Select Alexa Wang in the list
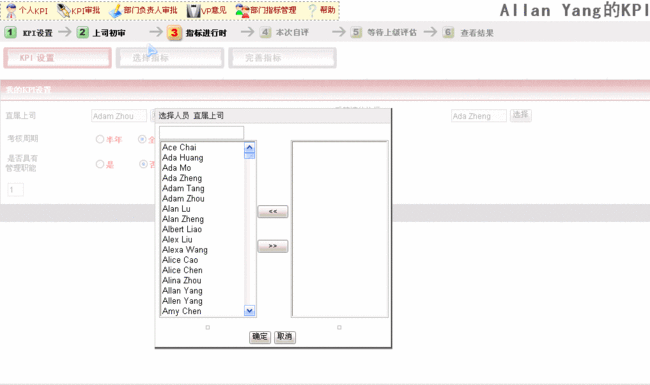The height and width of the screenshot is (385, 650). pyautogui.click(x=185, y=249)
